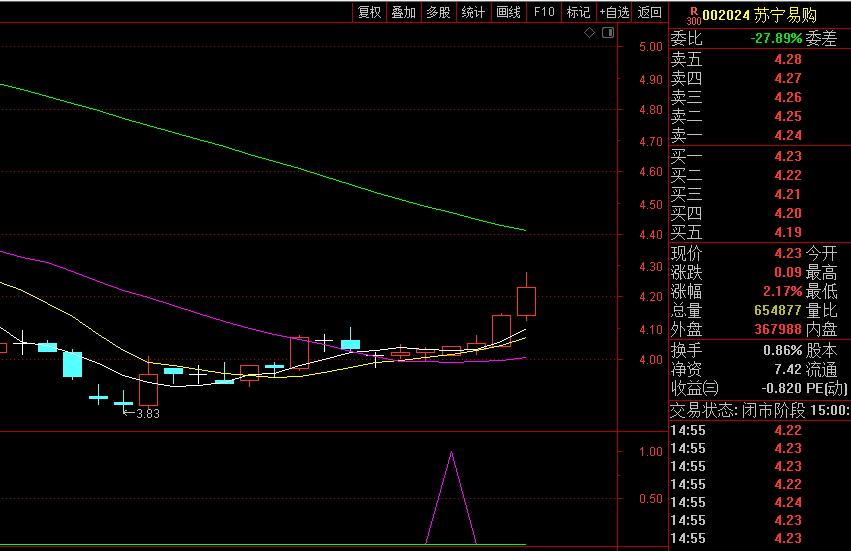Click the 最低 label
This screenshot has height=551, width=851.
point(821,292)
